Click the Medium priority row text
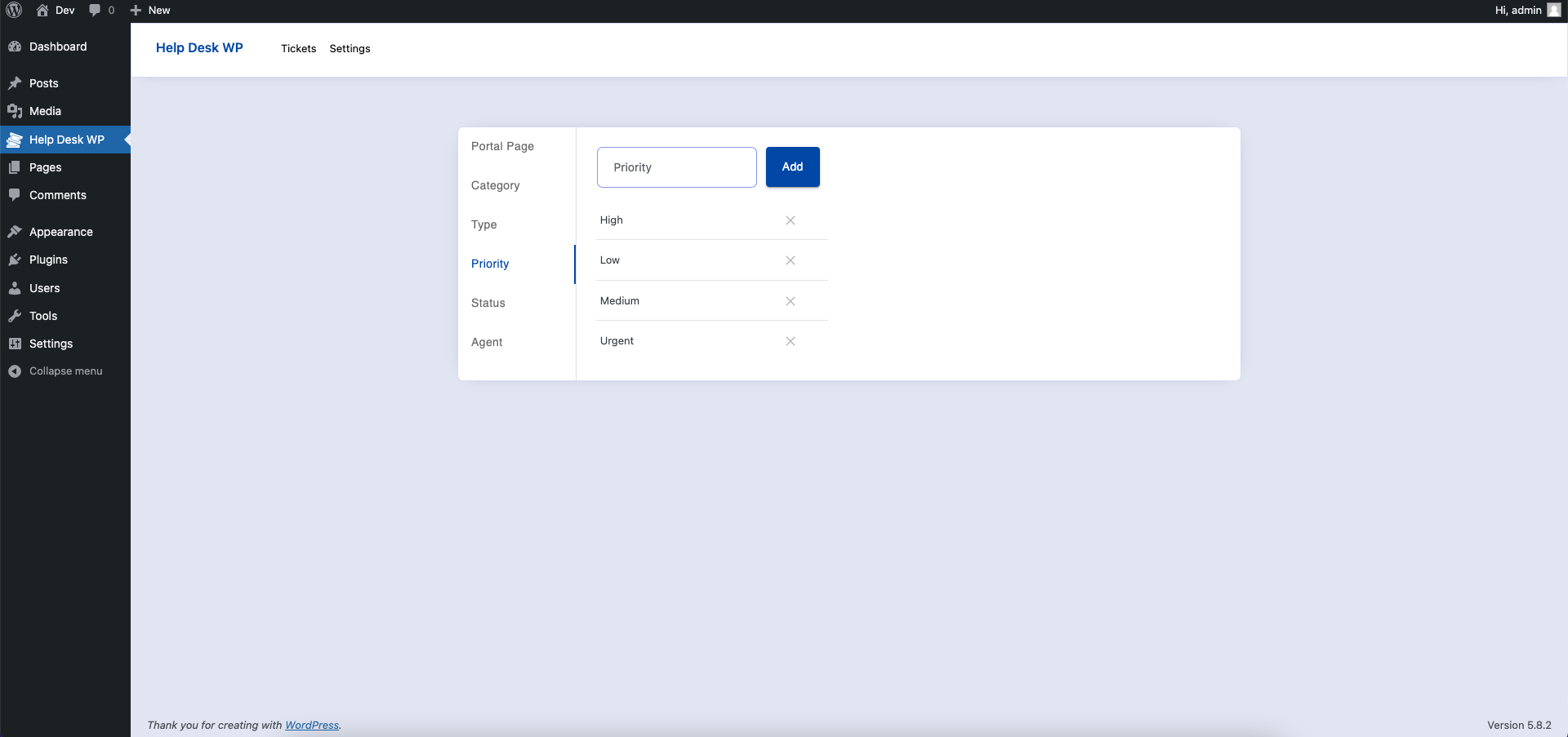 pyautogui.click(x=620, y=301)
